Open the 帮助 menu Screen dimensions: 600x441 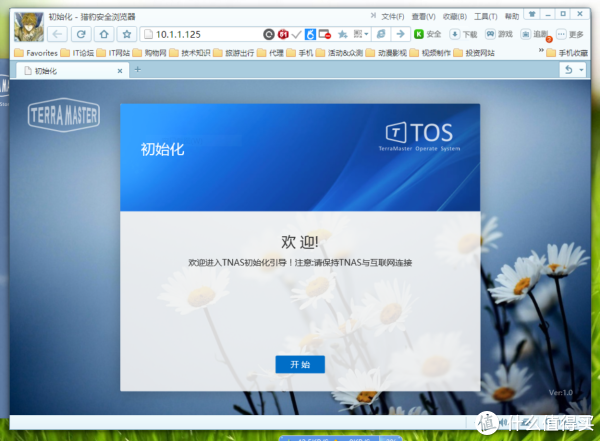[x=512, y=16]
